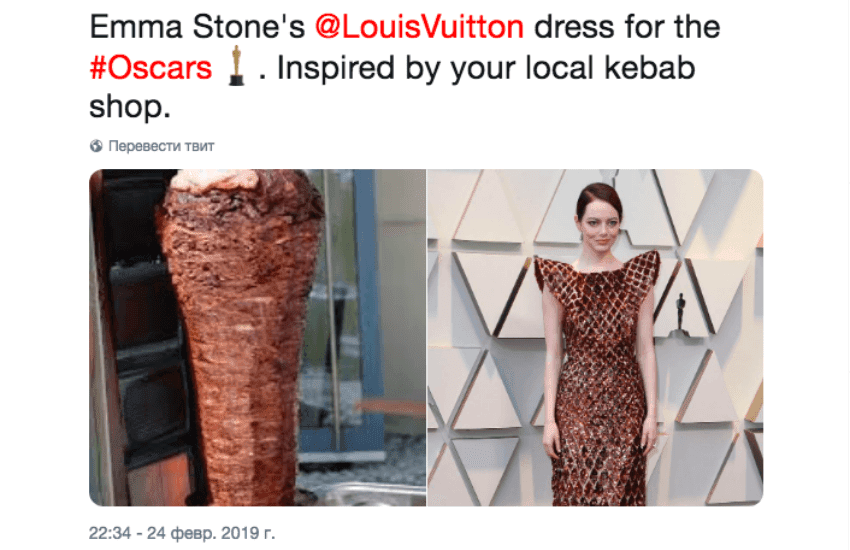
Task: Click the textured dress in right photo
Action: 600,379
